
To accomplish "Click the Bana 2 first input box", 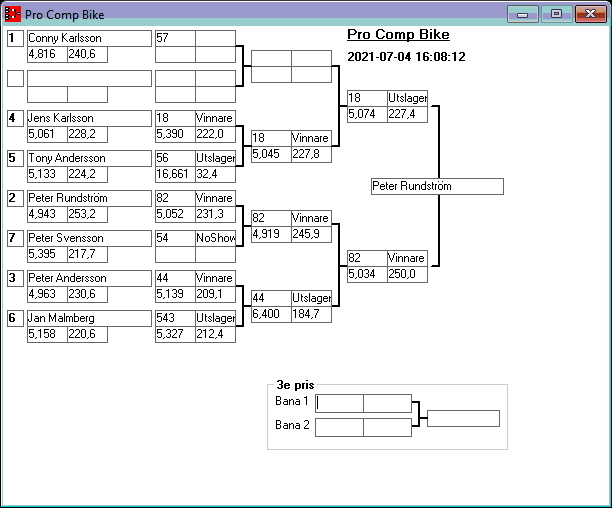I will 340,427.
